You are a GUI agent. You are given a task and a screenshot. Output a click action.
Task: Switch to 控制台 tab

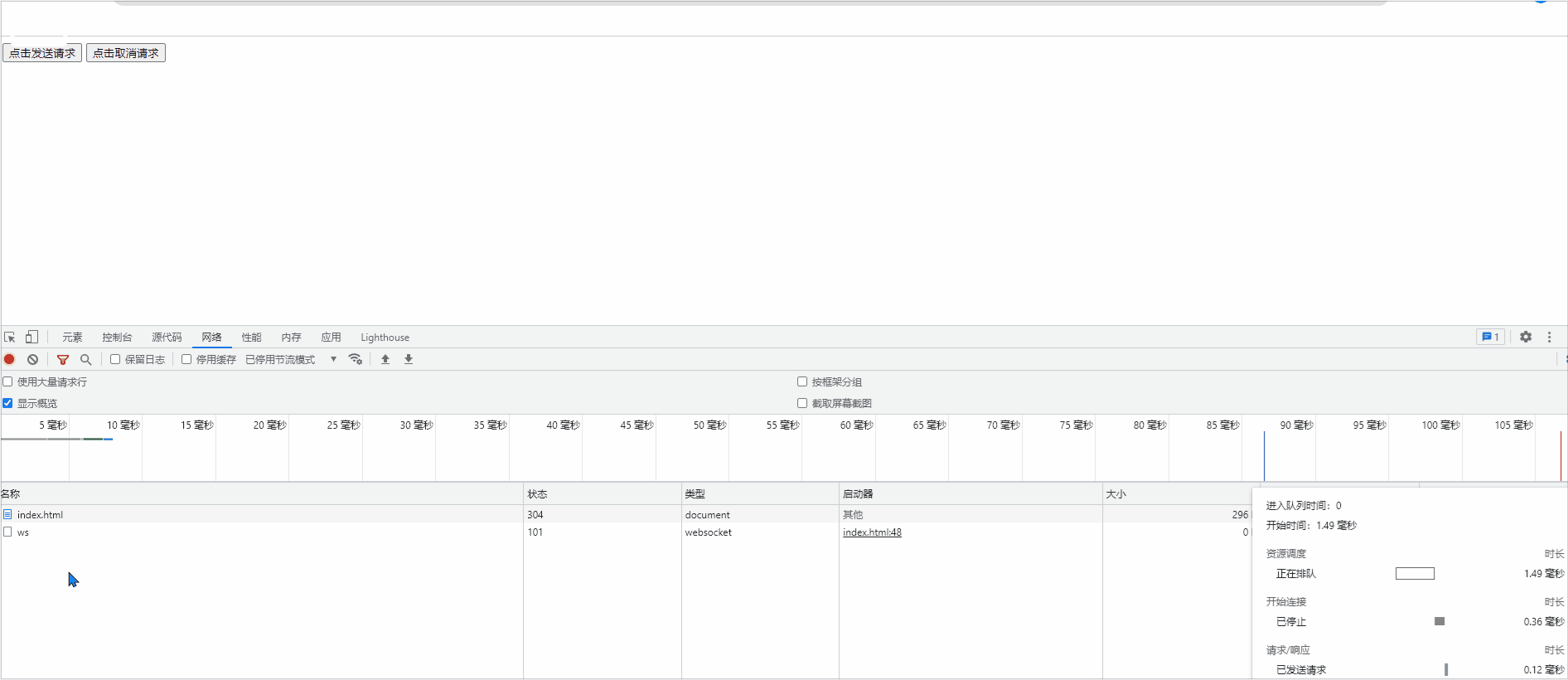point(117,337)
